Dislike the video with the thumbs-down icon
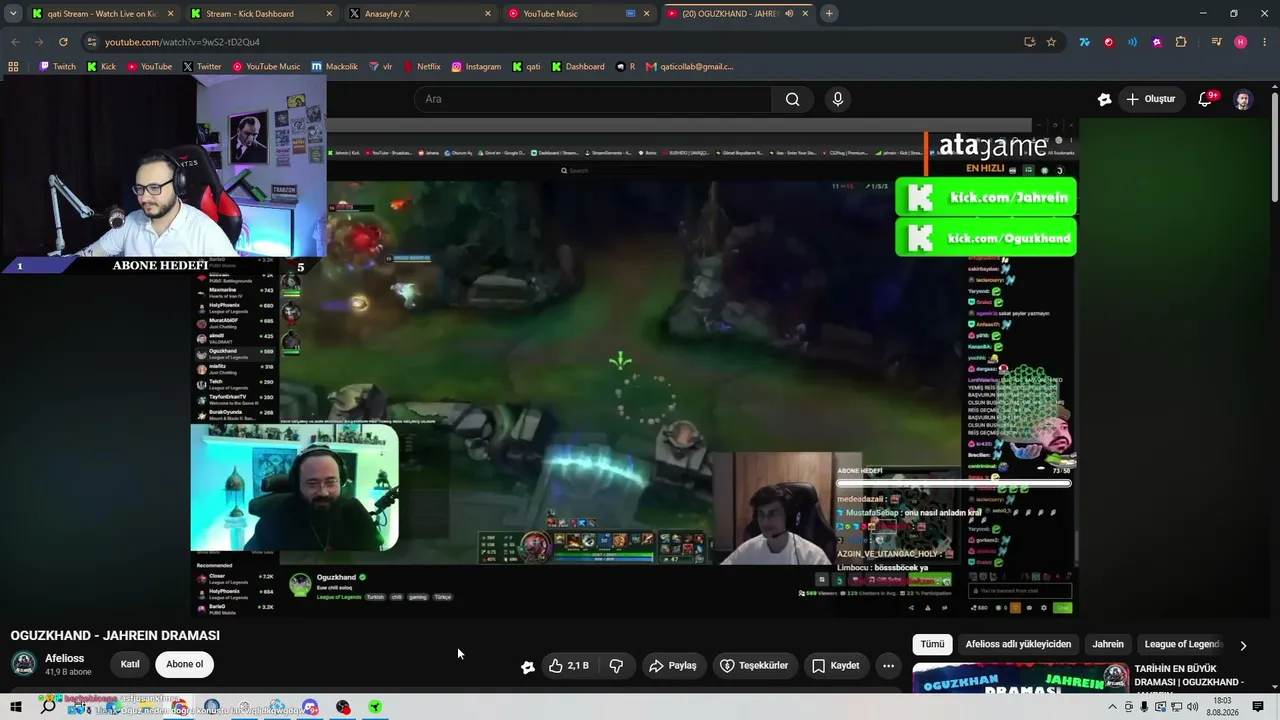The height and width of the screenshot is (720, 1280). coord(616,666)
